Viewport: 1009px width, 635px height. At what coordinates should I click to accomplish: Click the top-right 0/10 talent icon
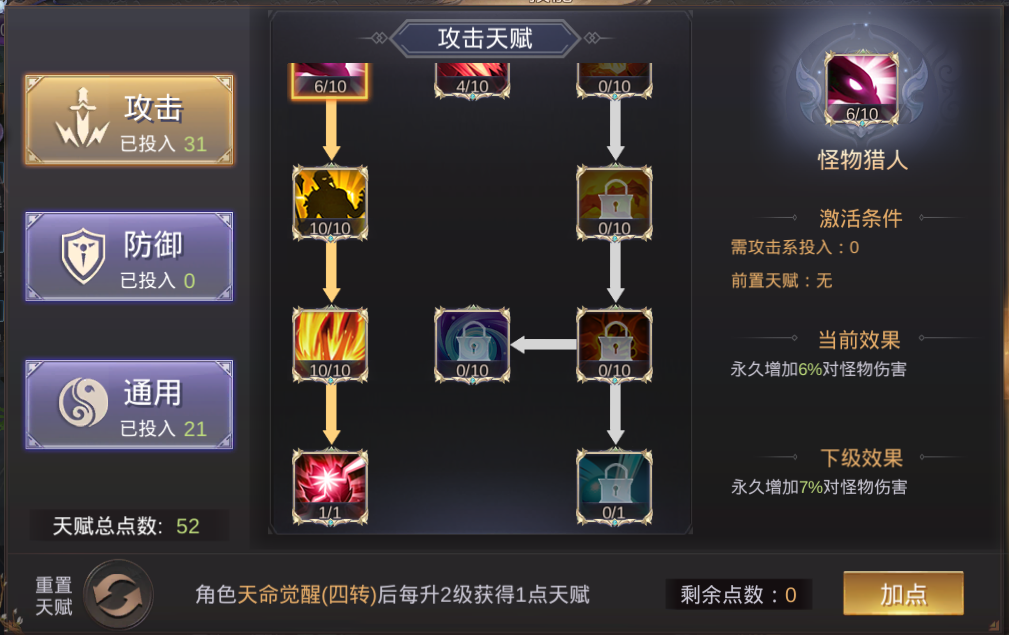point(615,80)
